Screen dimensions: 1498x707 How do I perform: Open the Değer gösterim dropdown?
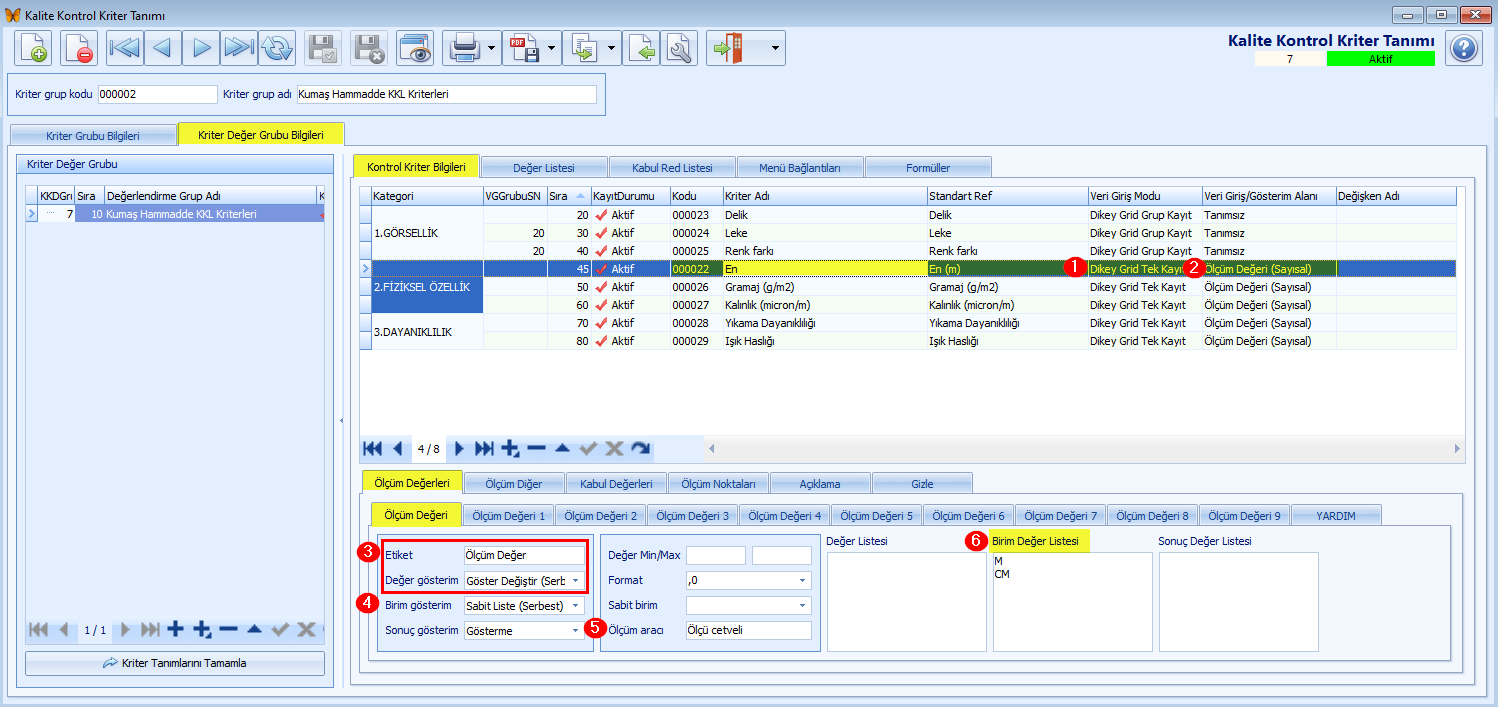tap(575, 581)
